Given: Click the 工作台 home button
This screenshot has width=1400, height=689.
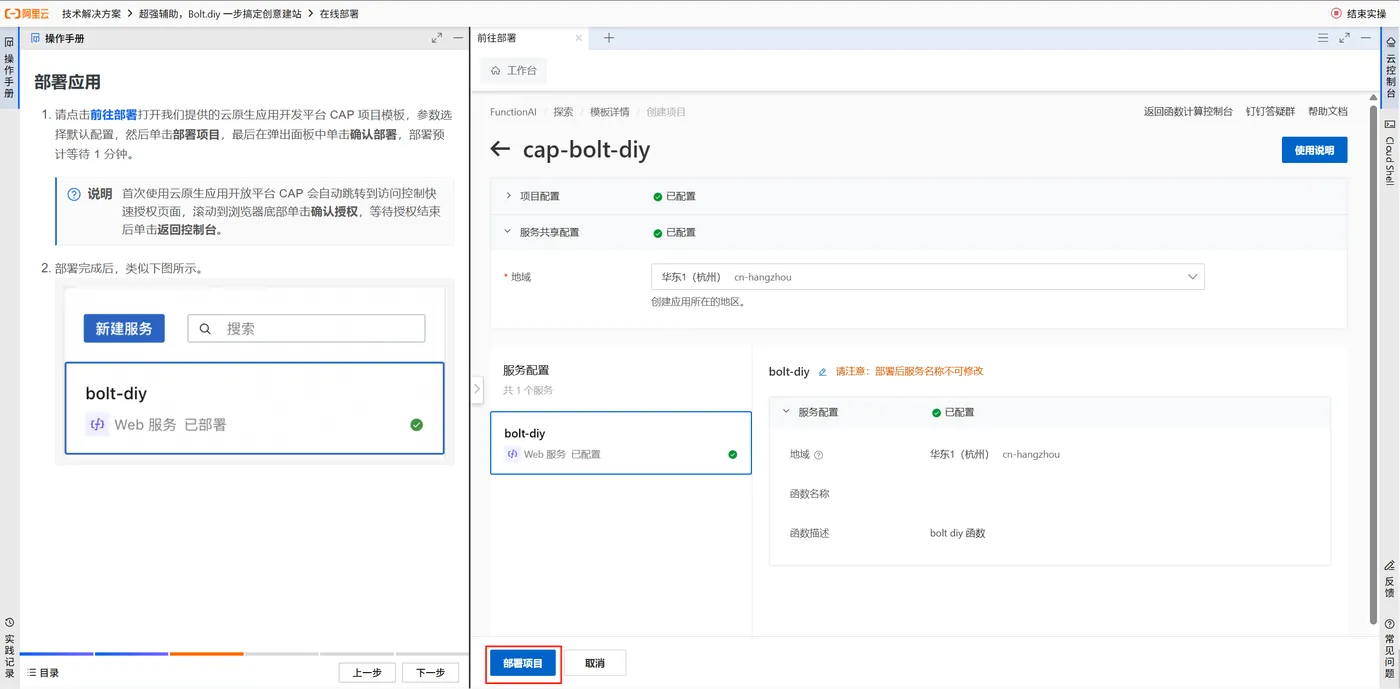Looking at the screenshot, I should (514, 71).
